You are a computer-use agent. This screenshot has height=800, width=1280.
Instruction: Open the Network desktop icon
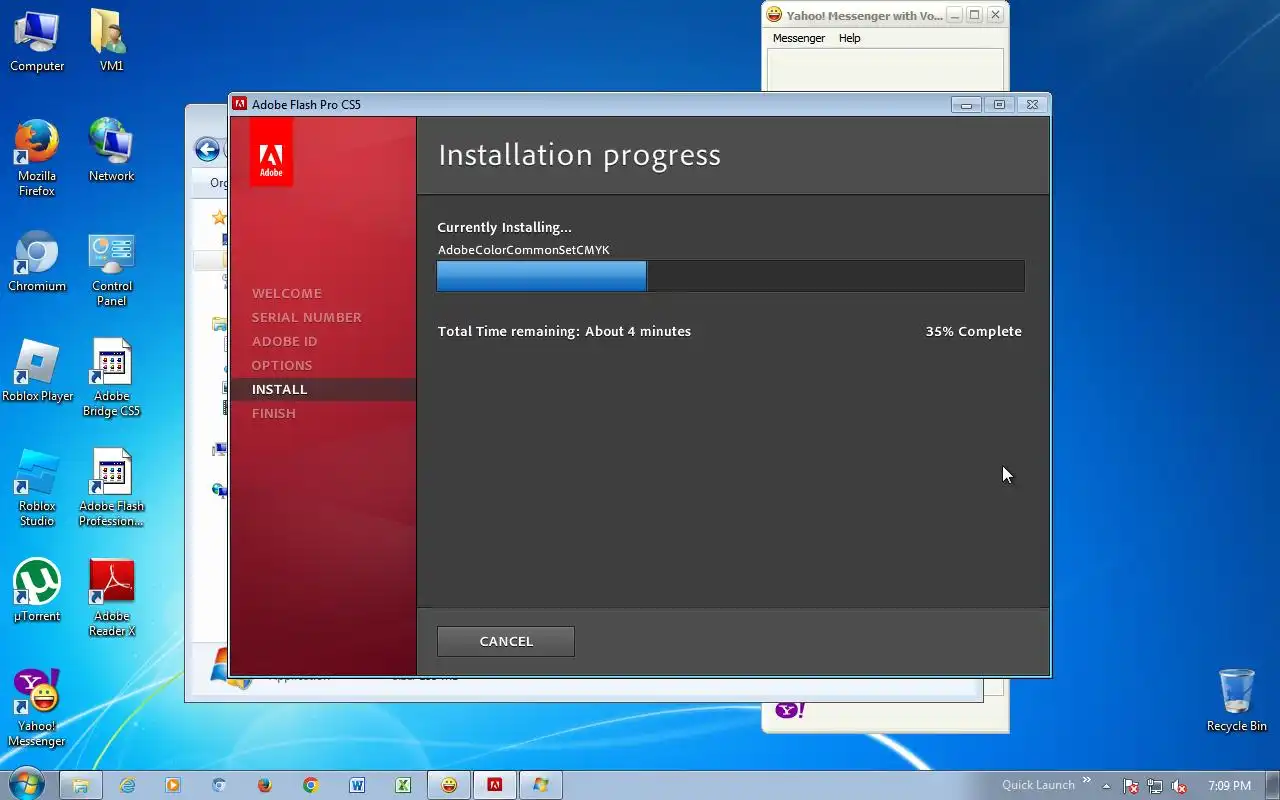(x=111, y=152)
